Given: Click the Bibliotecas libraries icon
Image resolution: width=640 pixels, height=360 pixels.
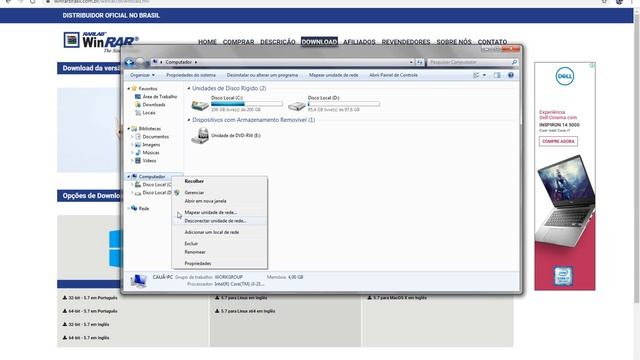Looking at the screenshot, I should pyautogui.click(x=134, y=129).
